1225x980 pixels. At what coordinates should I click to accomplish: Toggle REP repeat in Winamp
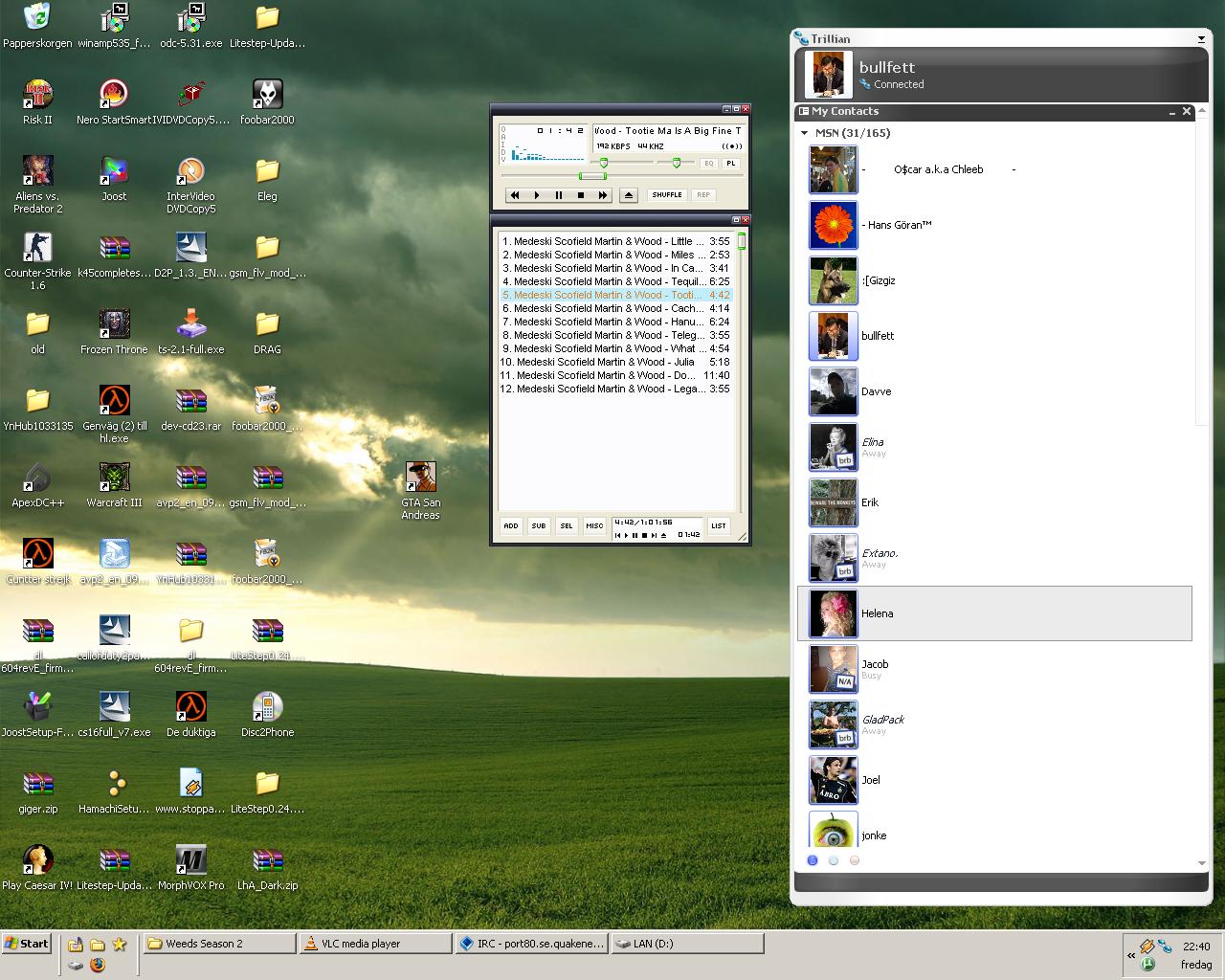click(x=703, y=195)
